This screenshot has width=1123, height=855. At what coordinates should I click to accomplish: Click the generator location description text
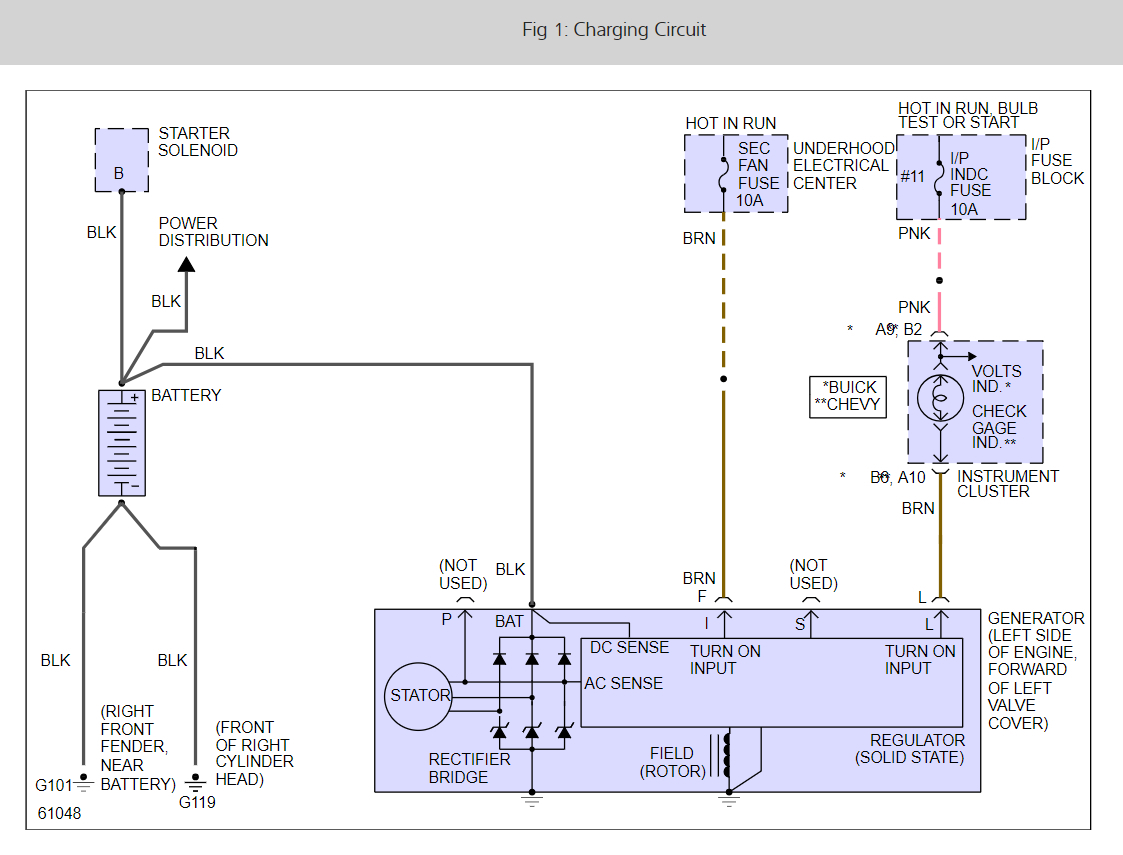[1036, 670]
